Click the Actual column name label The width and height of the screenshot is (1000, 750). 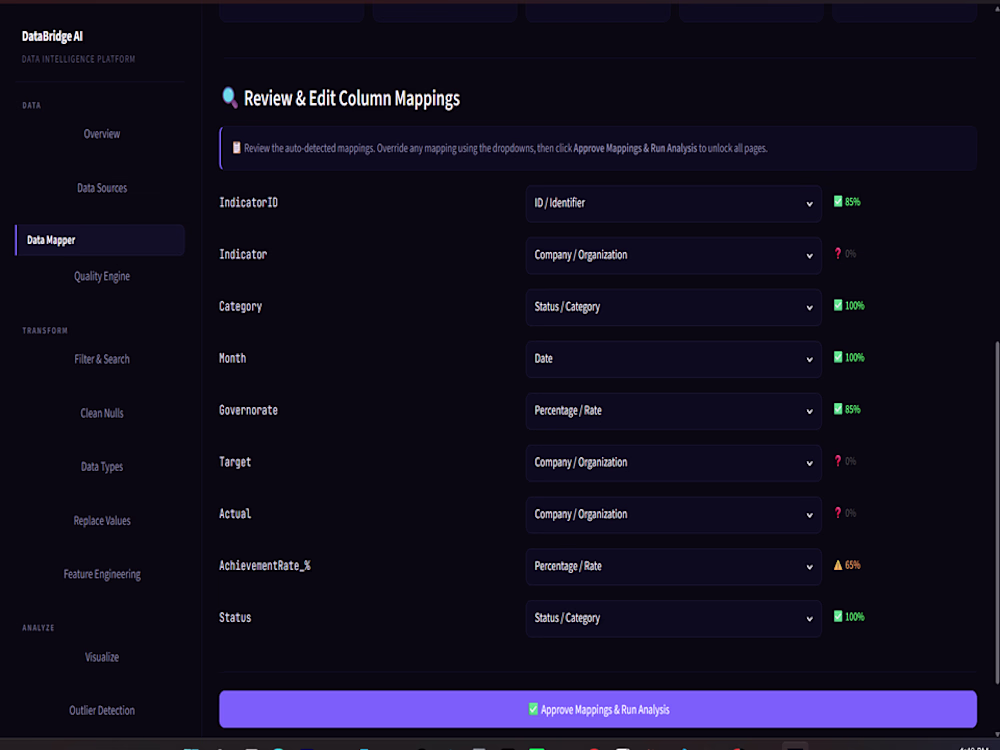point(235,514)
